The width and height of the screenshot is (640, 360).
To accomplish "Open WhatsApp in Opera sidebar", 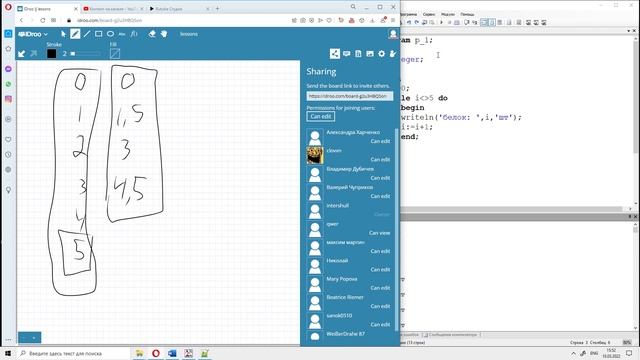I will click(x=9, y=84).
